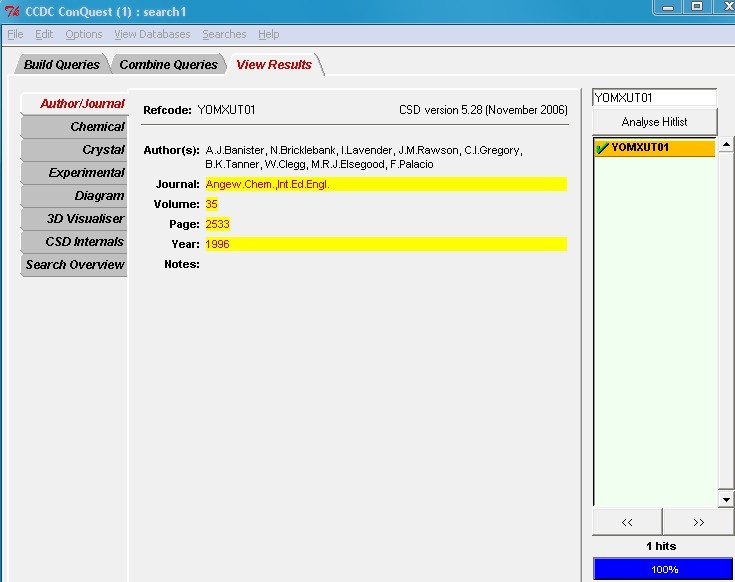Click the highlighted volume value 35
Viewport: 735px width, 582px height.
(211, 204)
